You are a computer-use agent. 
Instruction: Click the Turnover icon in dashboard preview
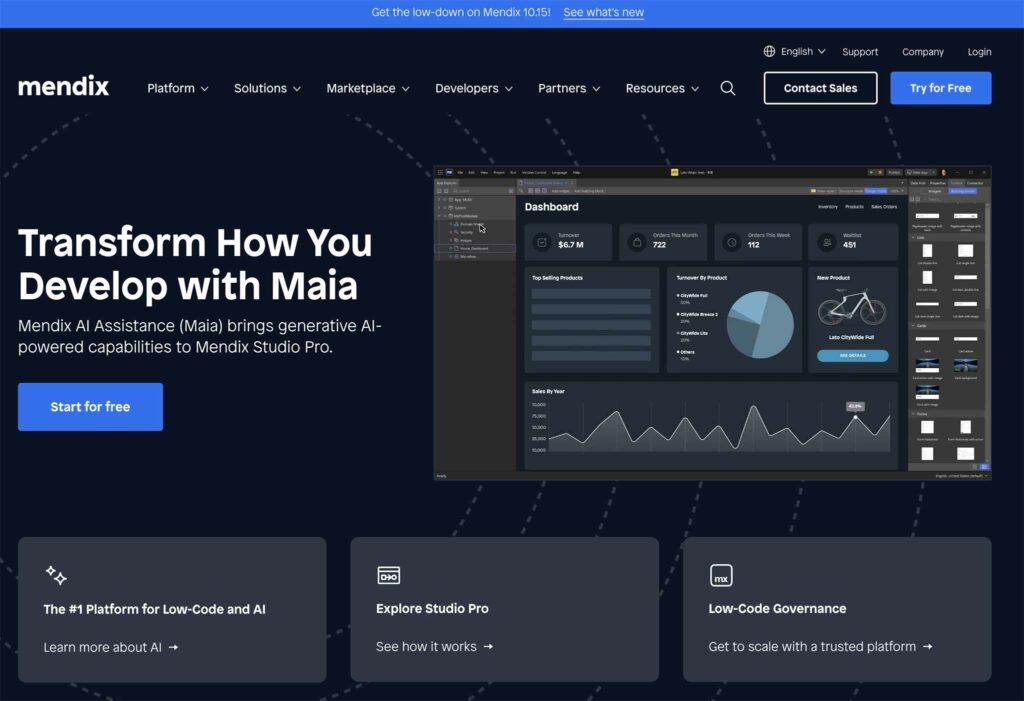542,242
